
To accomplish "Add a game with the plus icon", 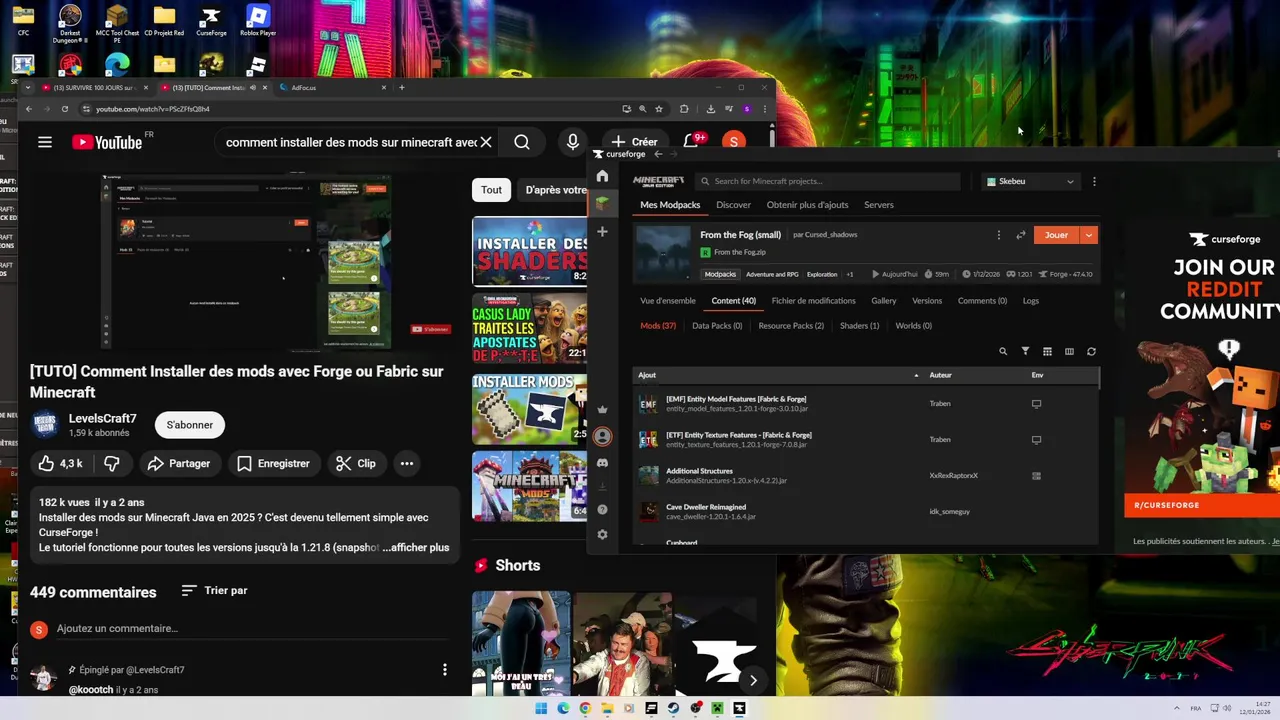I will pyautogui.click(x=602, y=232).
